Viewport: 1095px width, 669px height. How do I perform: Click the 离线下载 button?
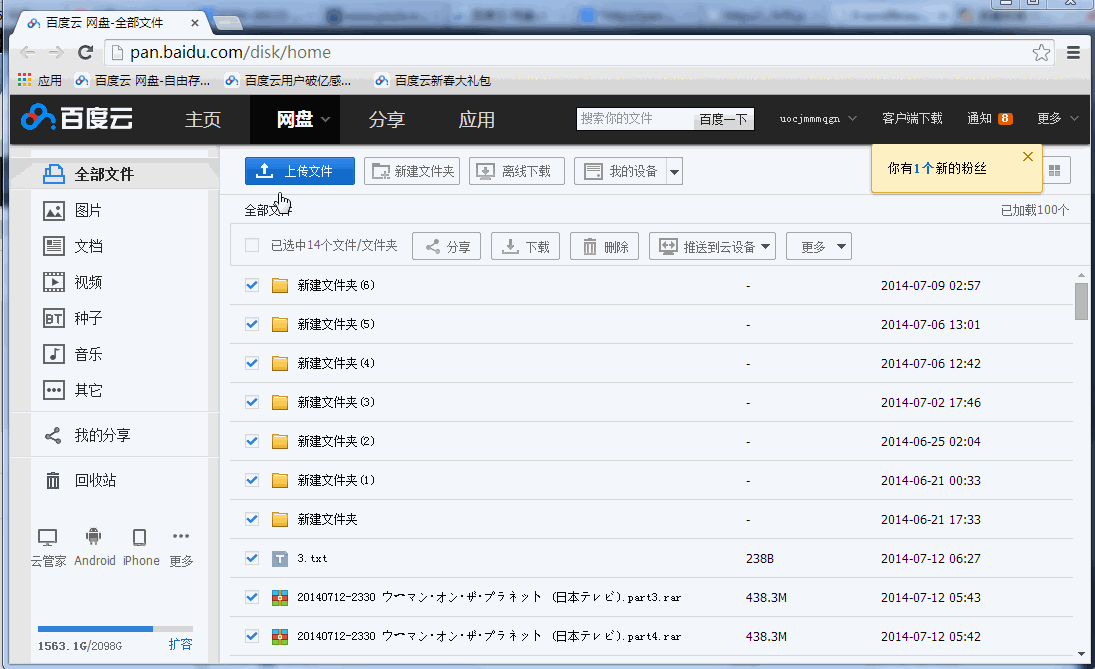[517, 171]
